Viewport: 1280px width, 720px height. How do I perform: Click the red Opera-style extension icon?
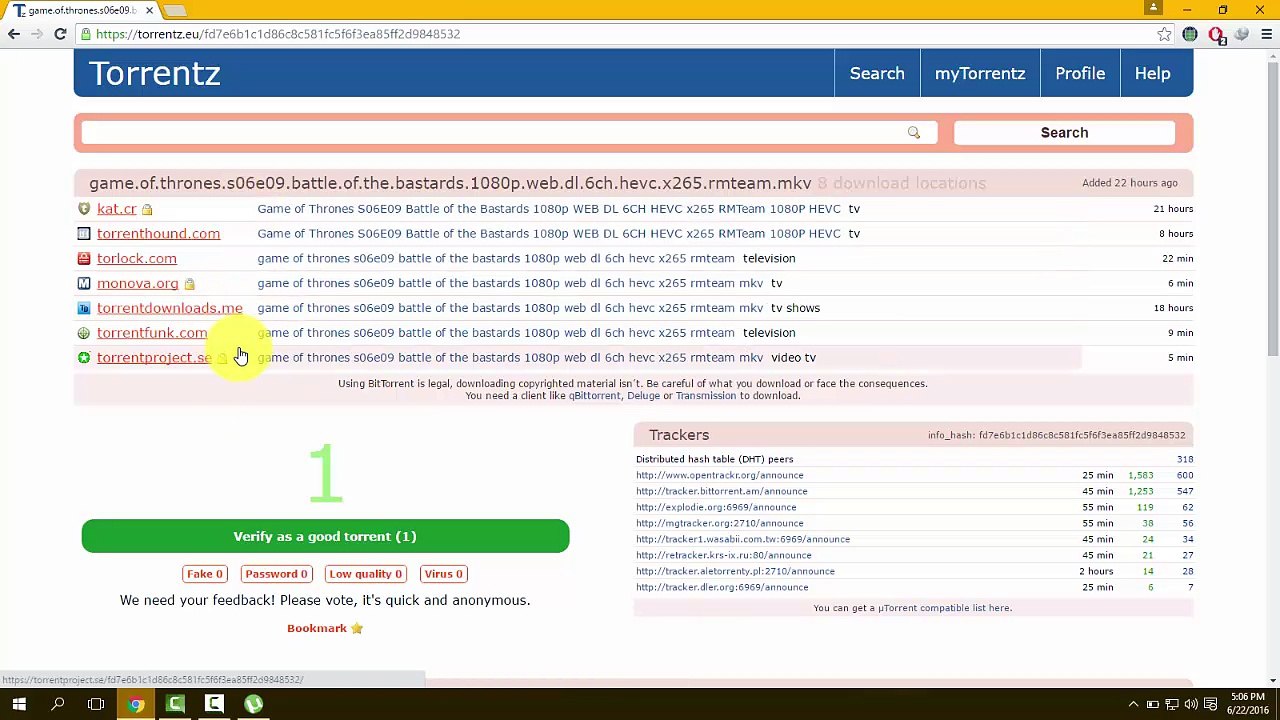click(x=1216, y=34)
